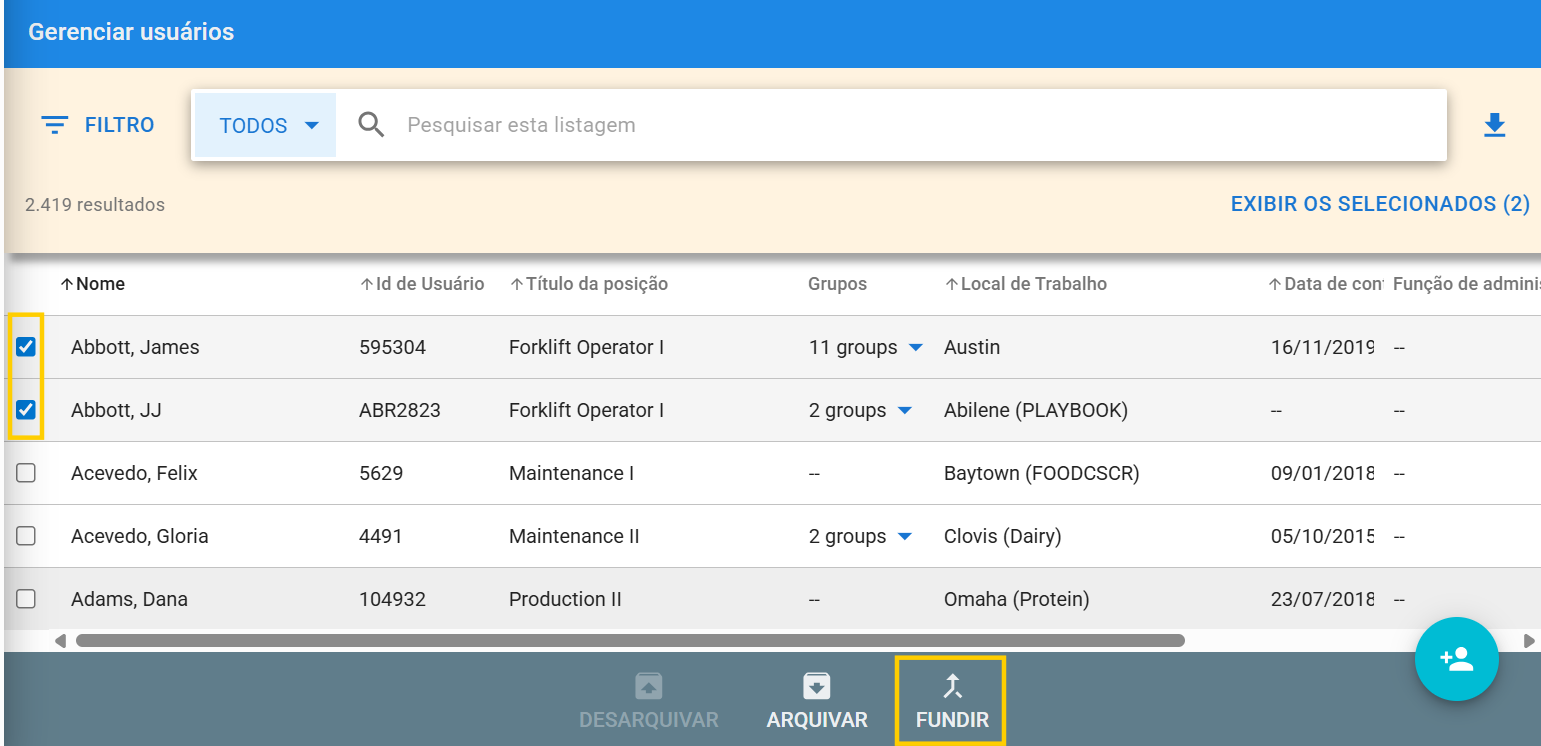Expand 2 groups for Acevedo, Gloria
Image resolution: width=1541 pixels, height=746 pixels.
click(904, 537)
